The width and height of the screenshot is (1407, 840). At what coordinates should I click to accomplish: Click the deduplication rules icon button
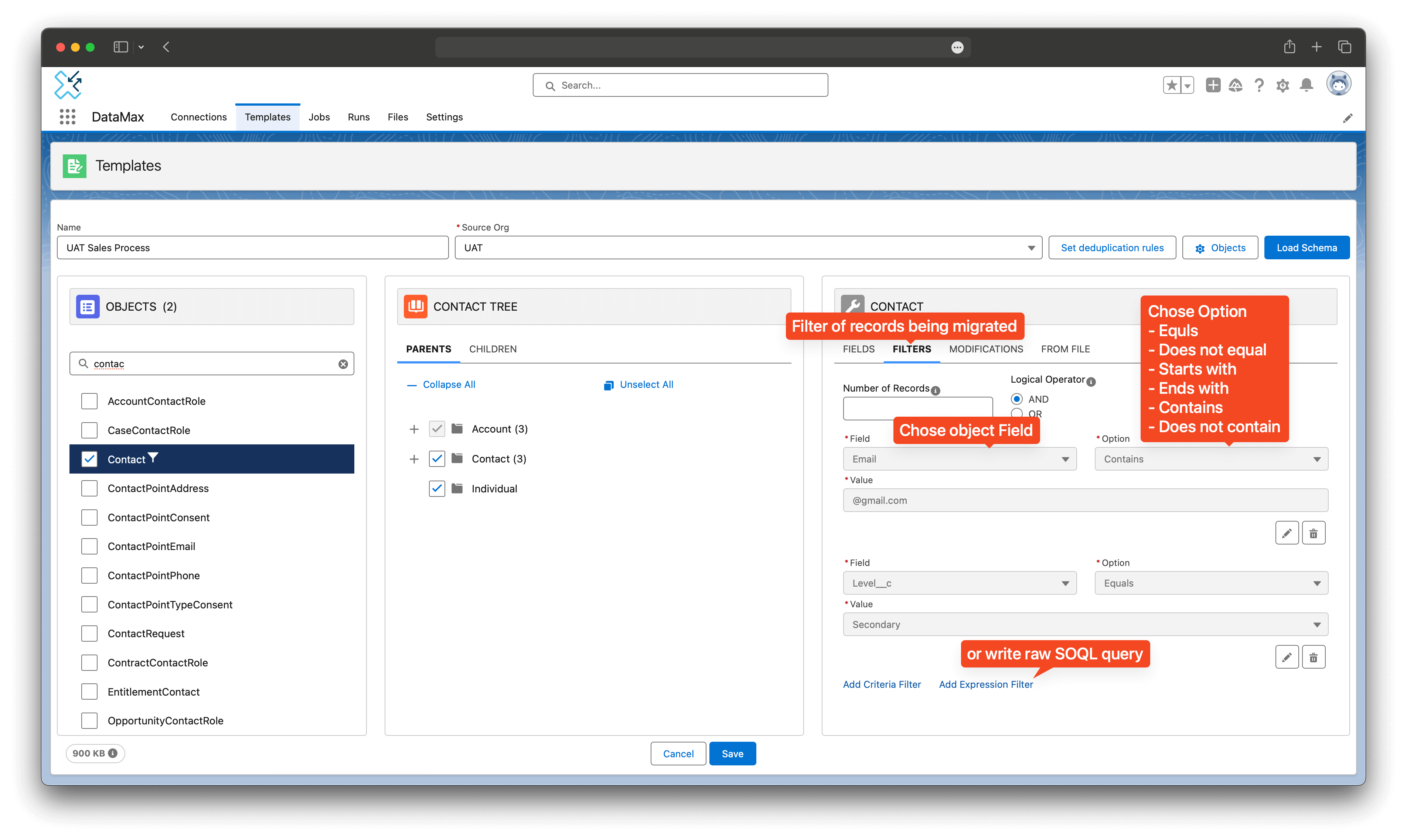click(1112, 247)
